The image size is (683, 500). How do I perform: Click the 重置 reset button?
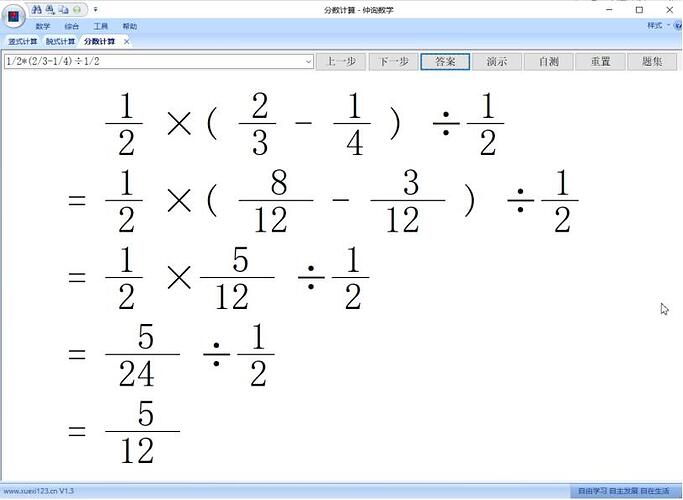click(601, 61)
